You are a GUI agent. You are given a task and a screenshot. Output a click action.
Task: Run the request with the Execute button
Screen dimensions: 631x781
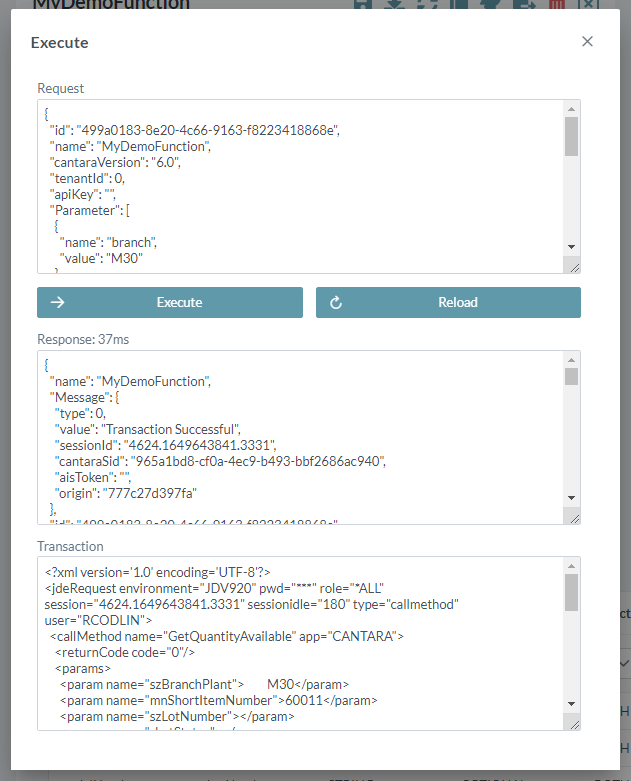[x=169, y=302]
